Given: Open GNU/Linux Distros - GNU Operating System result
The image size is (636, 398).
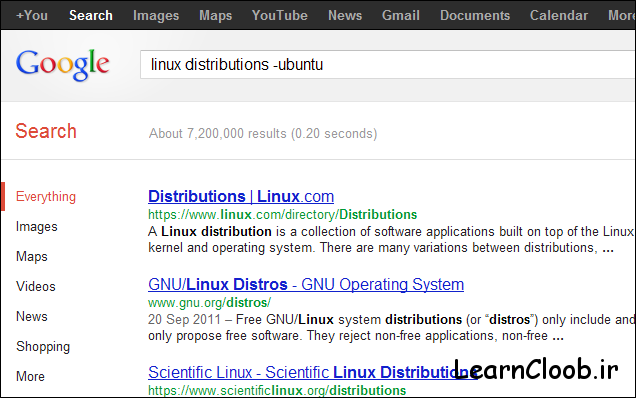Looking at the screenshot, I should 306,284.
